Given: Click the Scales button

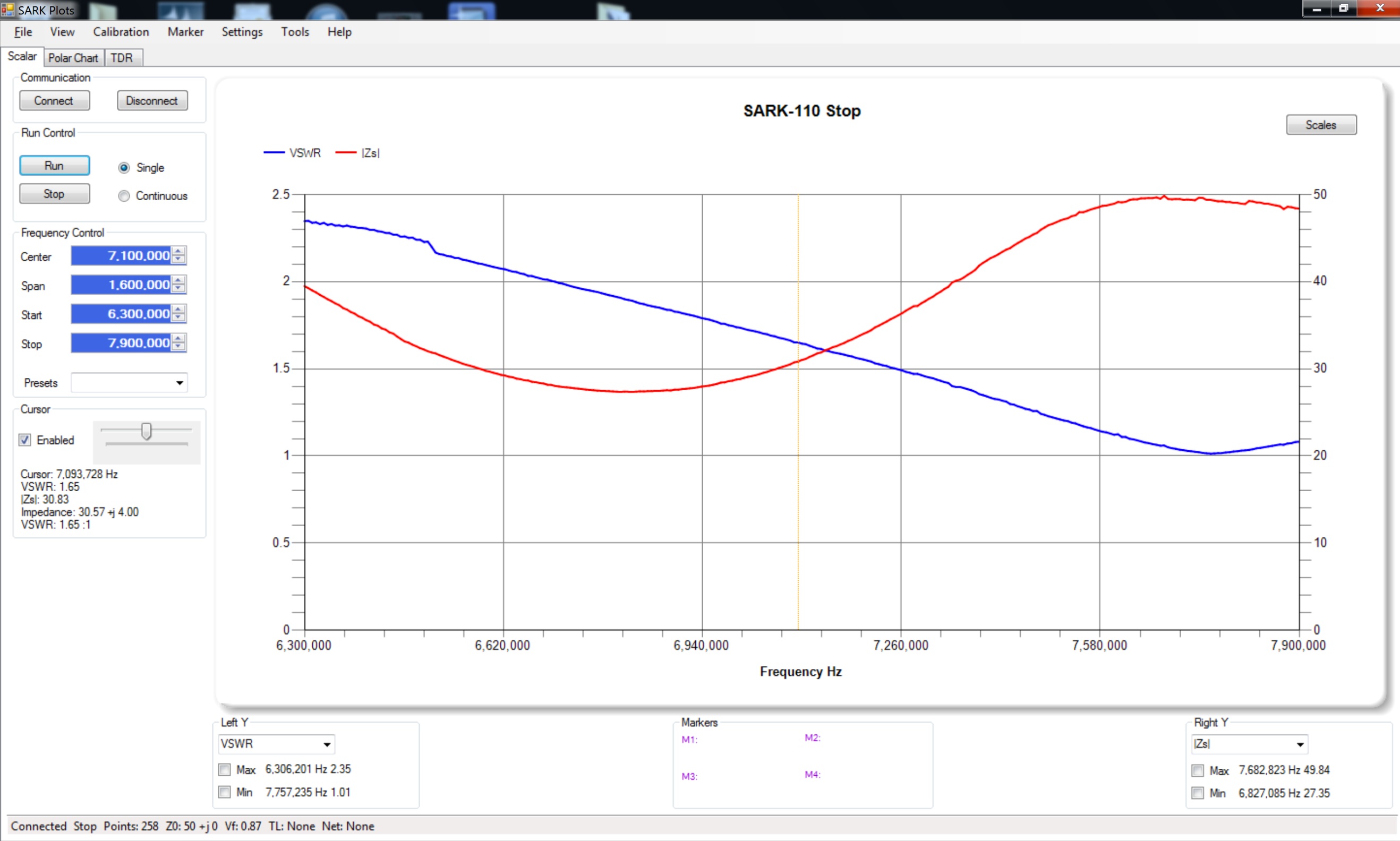Looking at the screenshot, I should pos(1321,125).
